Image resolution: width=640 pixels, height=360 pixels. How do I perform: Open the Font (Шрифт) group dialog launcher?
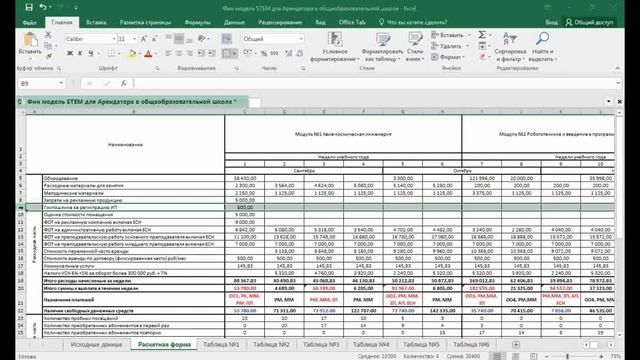157,69
